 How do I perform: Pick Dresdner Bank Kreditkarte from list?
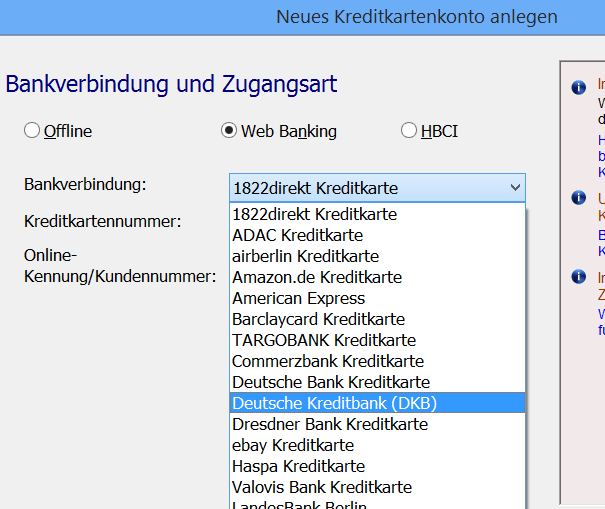(329, 424)
